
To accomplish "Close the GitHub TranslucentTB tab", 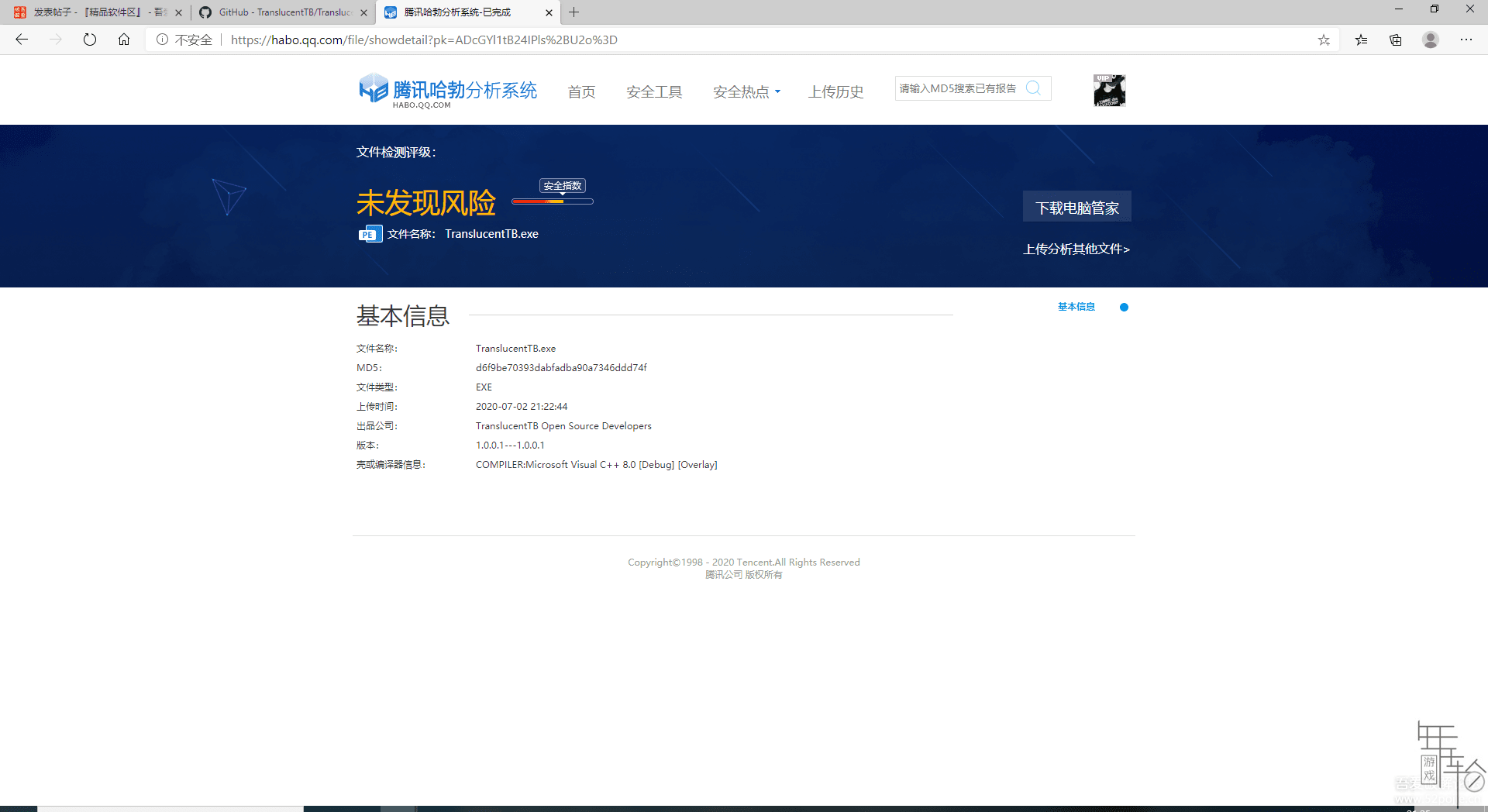I will click(x=363, y=12).
